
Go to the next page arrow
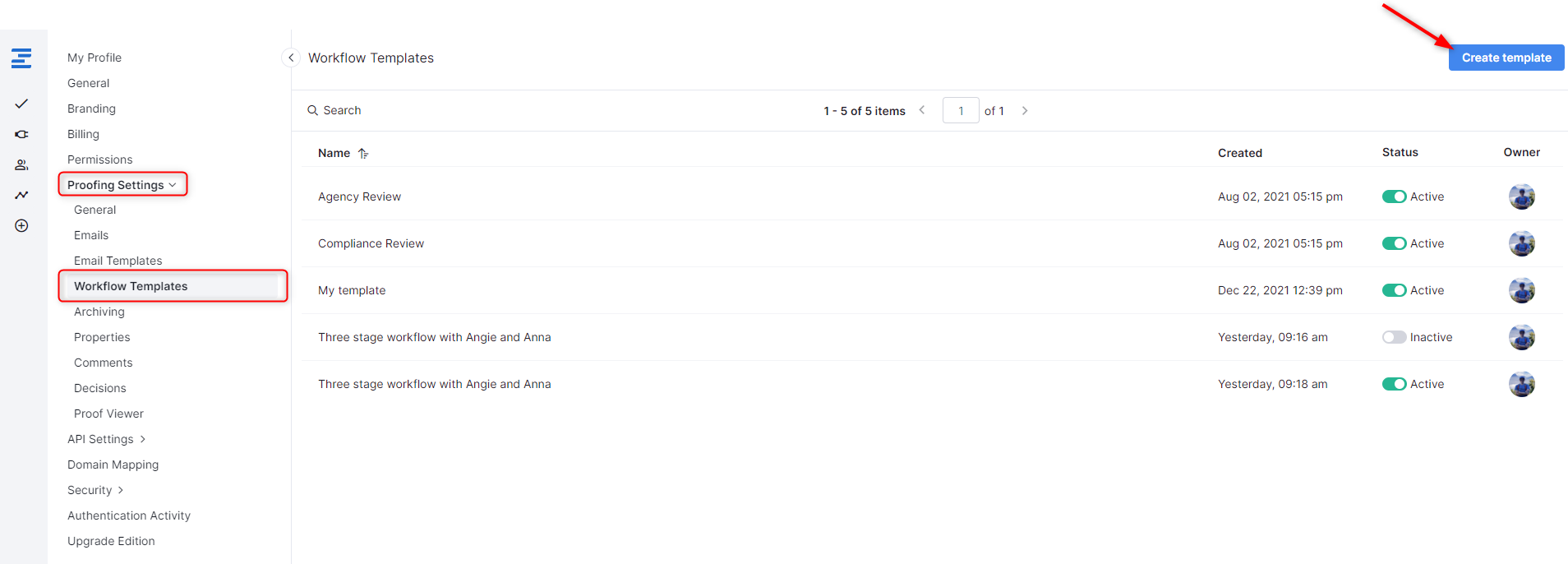click(1025, 110)
